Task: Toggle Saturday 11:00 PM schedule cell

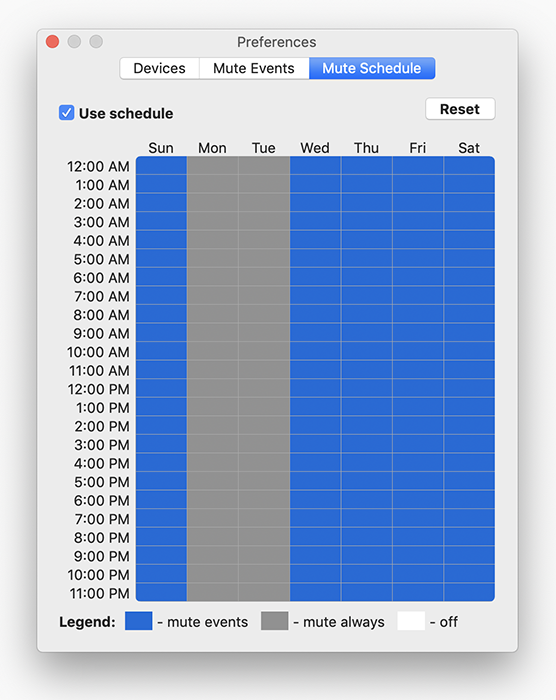Action: [x=469, y=592]
